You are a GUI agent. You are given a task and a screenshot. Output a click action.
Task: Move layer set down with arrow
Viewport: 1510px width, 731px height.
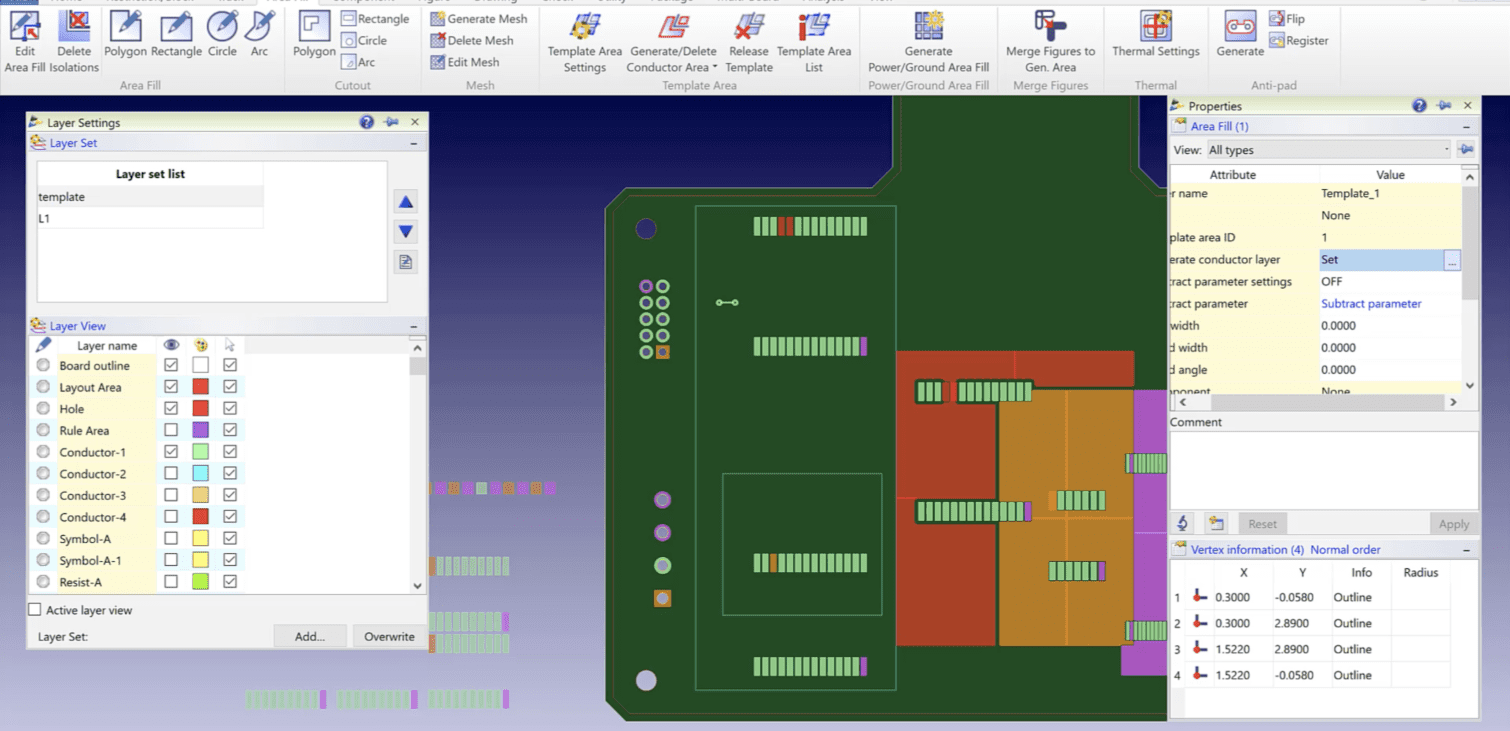(x=405, y=231)
